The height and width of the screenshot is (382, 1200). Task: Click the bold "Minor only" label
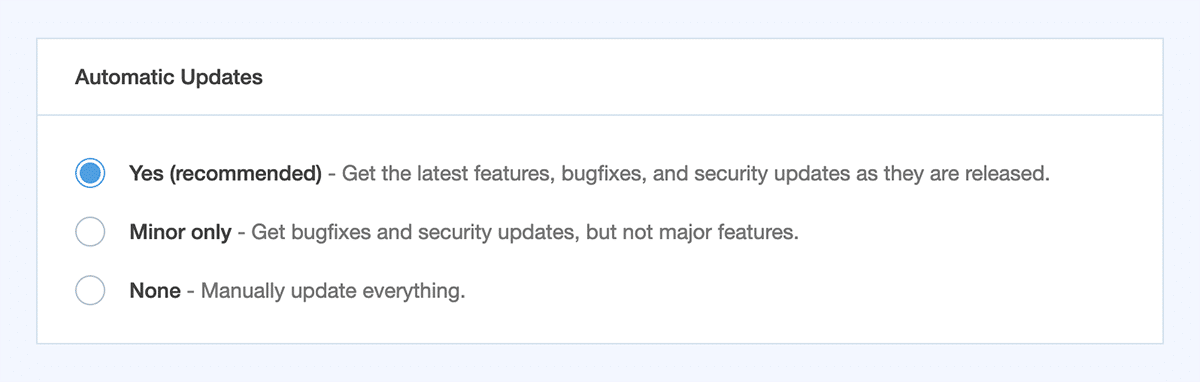180,232
